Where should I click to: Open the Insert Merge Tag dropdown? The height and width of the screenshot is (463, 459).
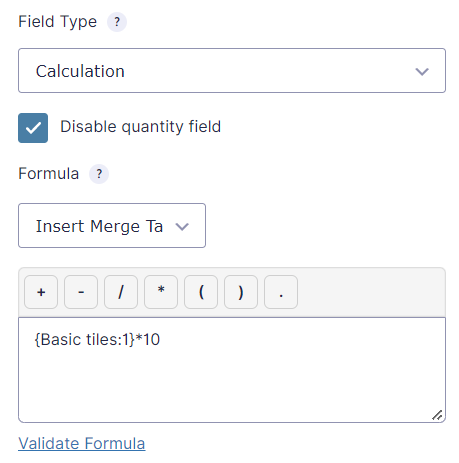pyautogui.click(x=112, y=226)
